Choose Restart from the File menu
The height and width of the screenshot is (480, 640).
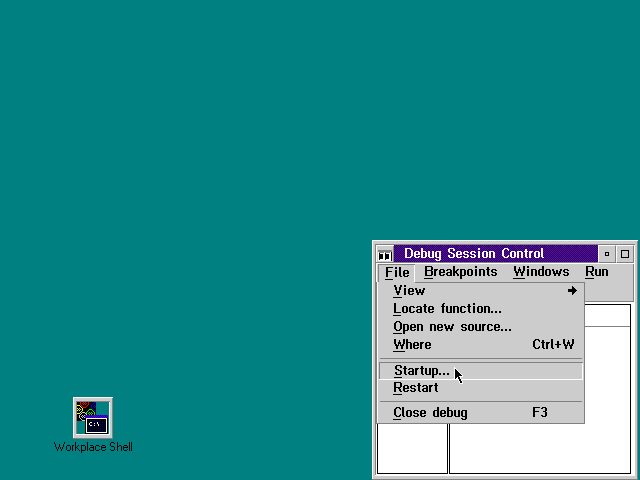click(x=481, y=388)
